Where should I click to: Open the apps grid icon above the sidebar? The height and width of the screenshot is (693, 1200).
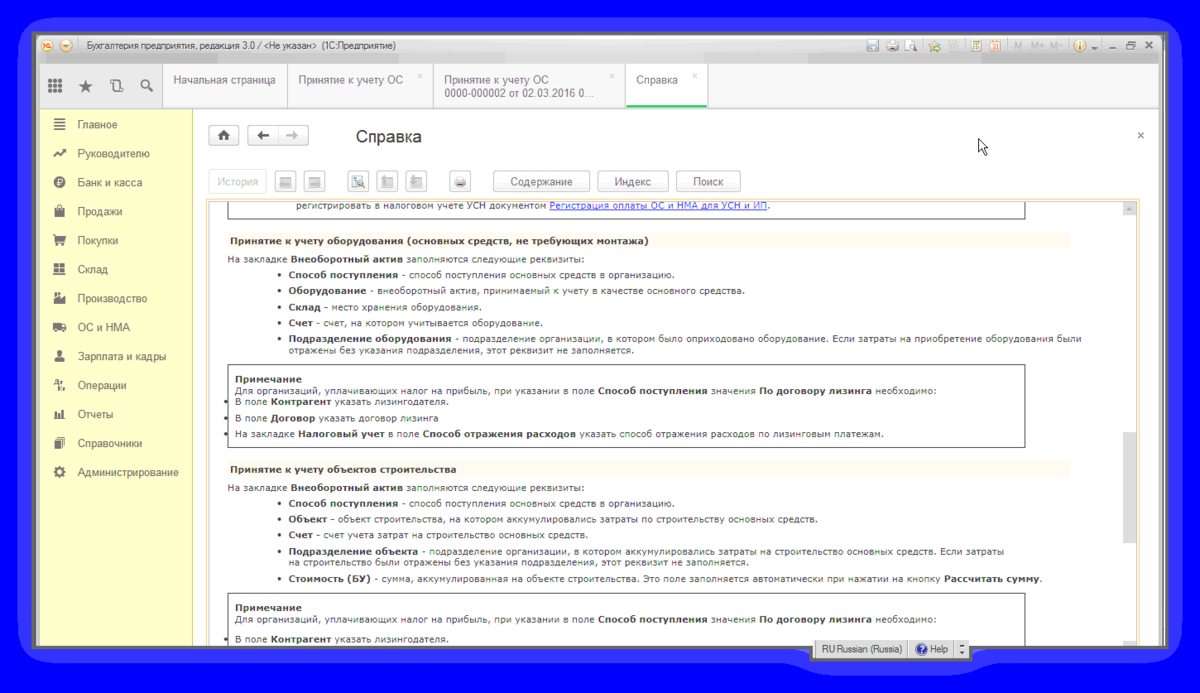[55, 85]
